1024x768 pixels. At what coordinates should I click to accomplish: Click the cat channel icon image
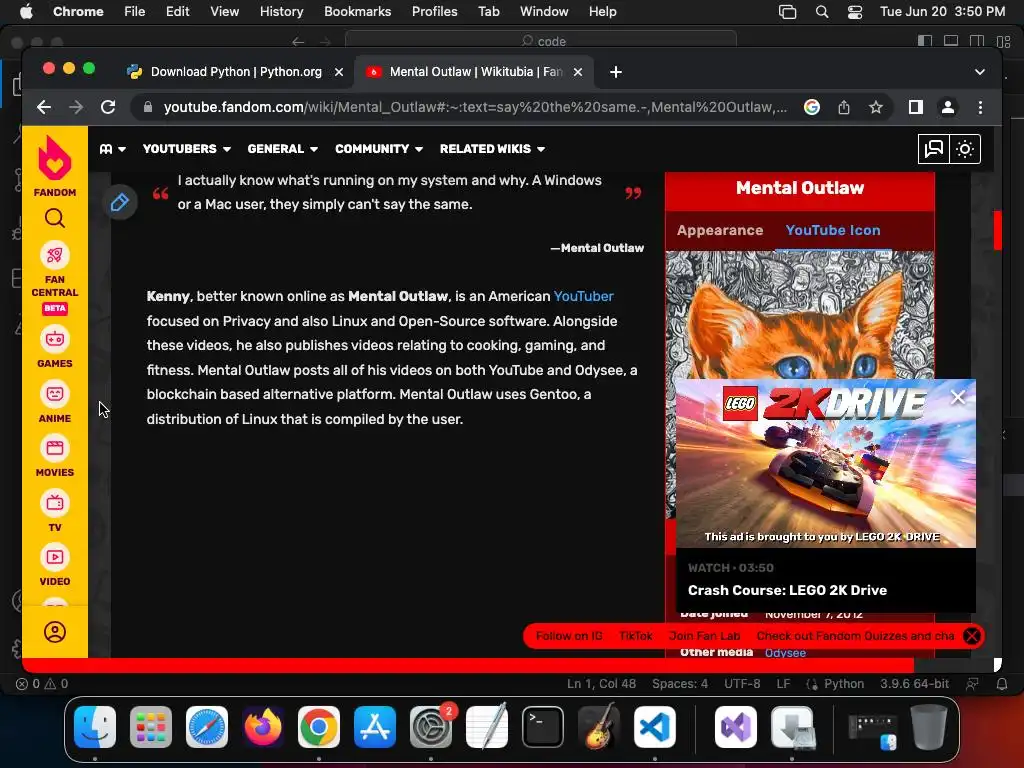point(799,315)
